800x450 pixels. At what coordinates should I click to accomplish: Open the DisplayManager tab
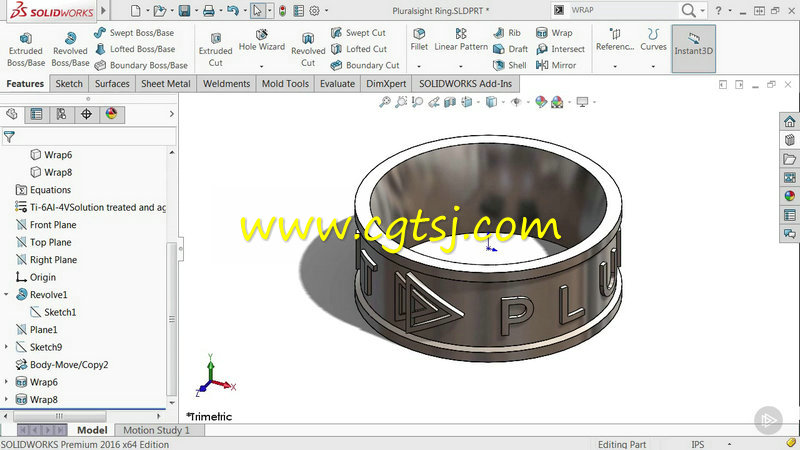coord(111,114)
